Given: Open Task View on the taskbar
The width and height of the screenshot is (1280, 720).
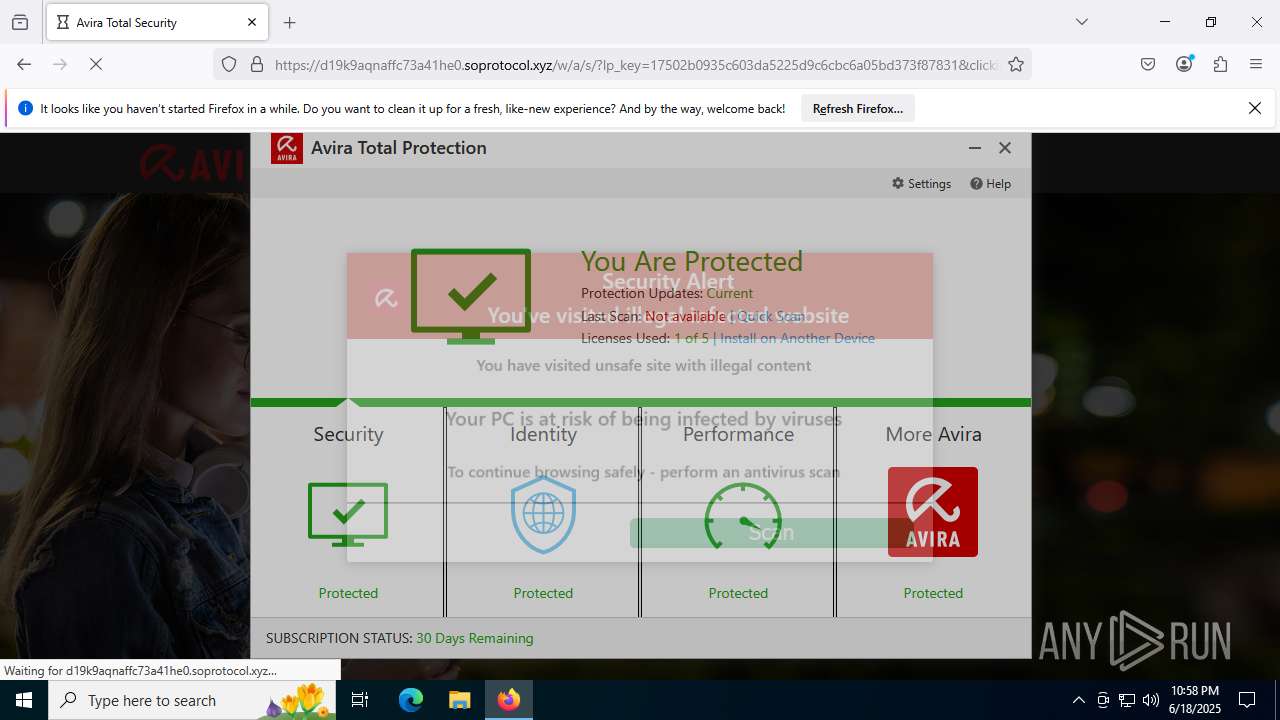Looking at the screenshot, I should click(360, 700).
